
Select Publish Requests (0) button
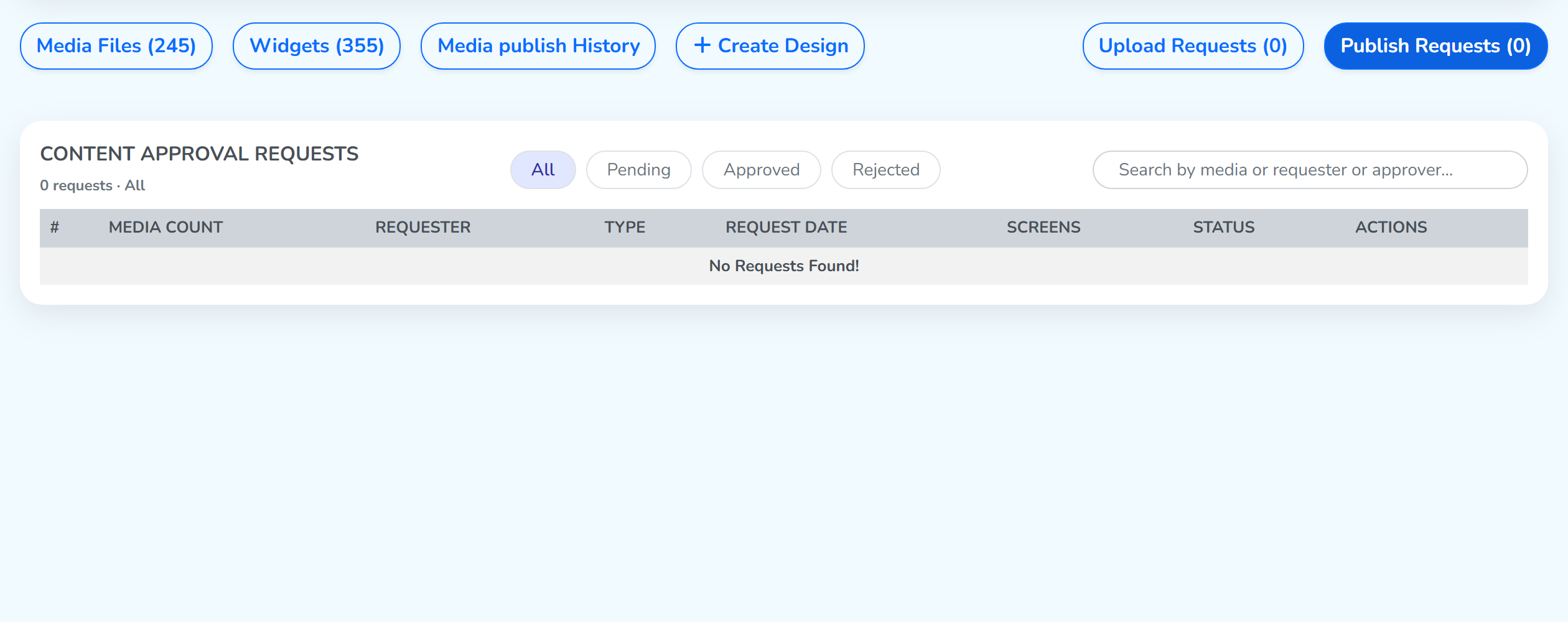pos(1435,46)
